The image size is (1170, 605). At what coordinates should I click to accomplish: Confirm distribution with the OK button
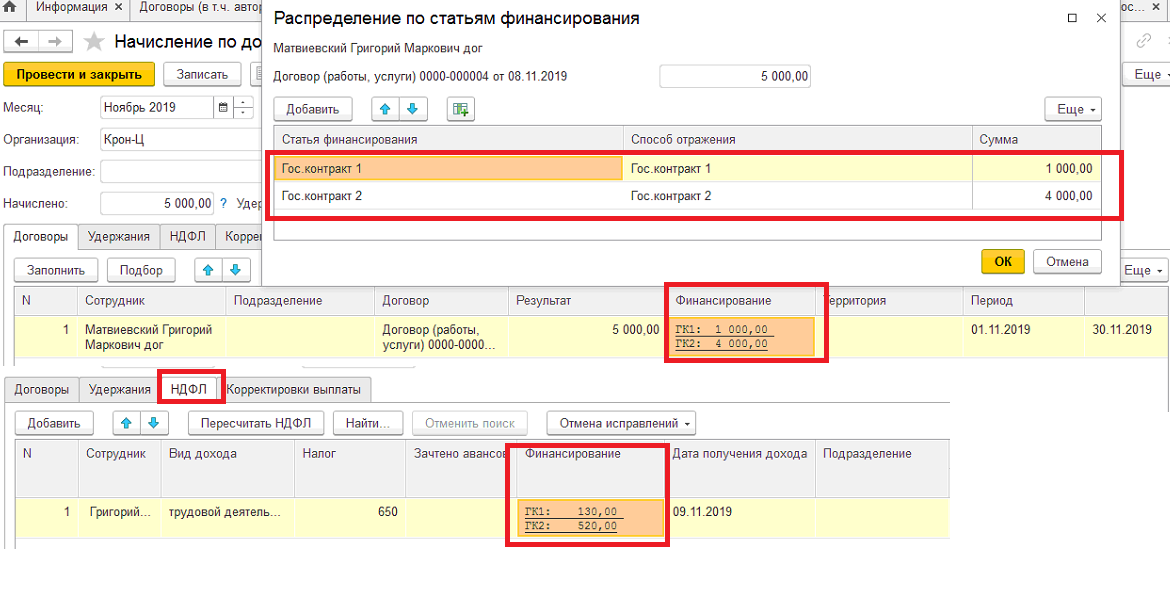[1004, 261]
